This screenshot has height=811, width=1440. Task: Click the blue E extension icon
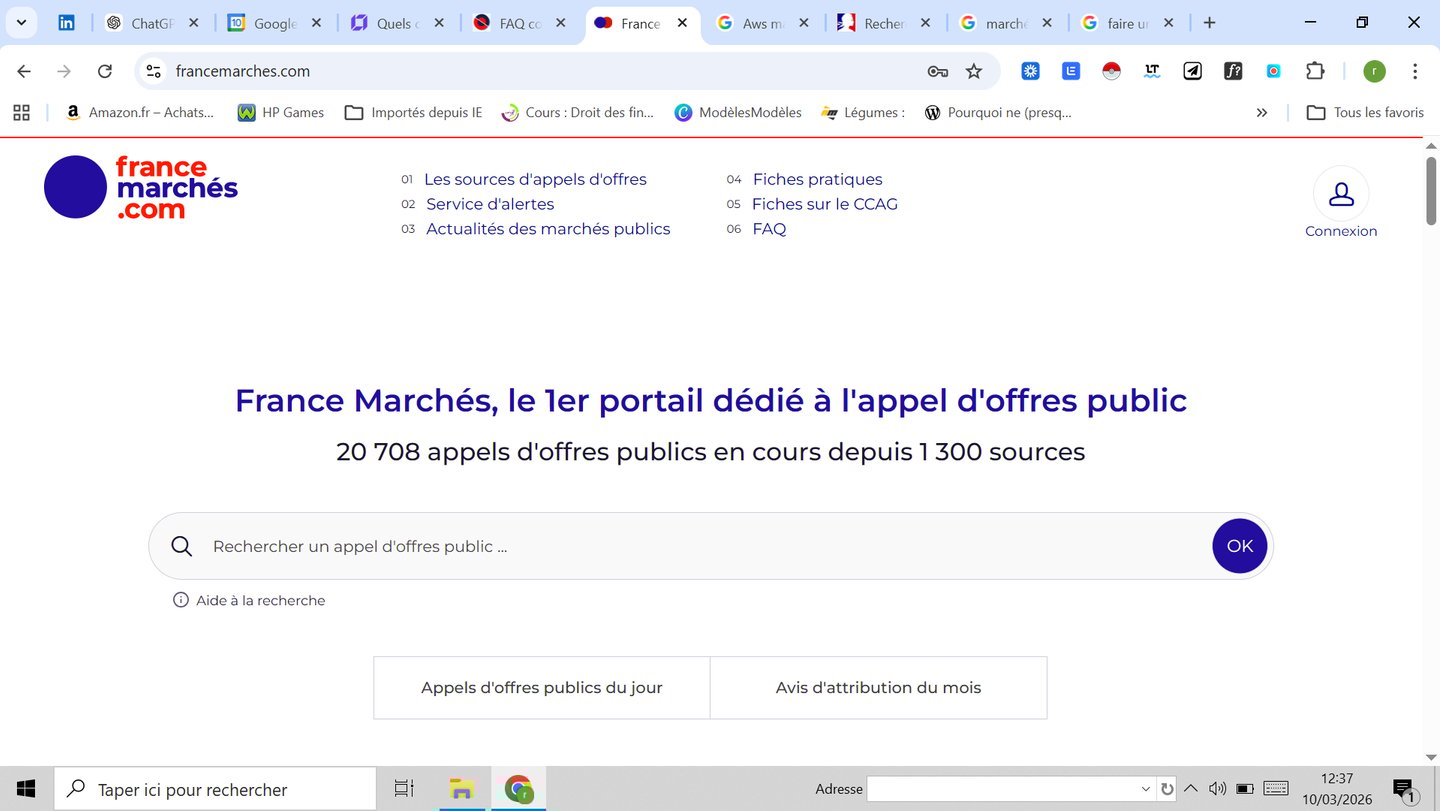click(1071, 71)
